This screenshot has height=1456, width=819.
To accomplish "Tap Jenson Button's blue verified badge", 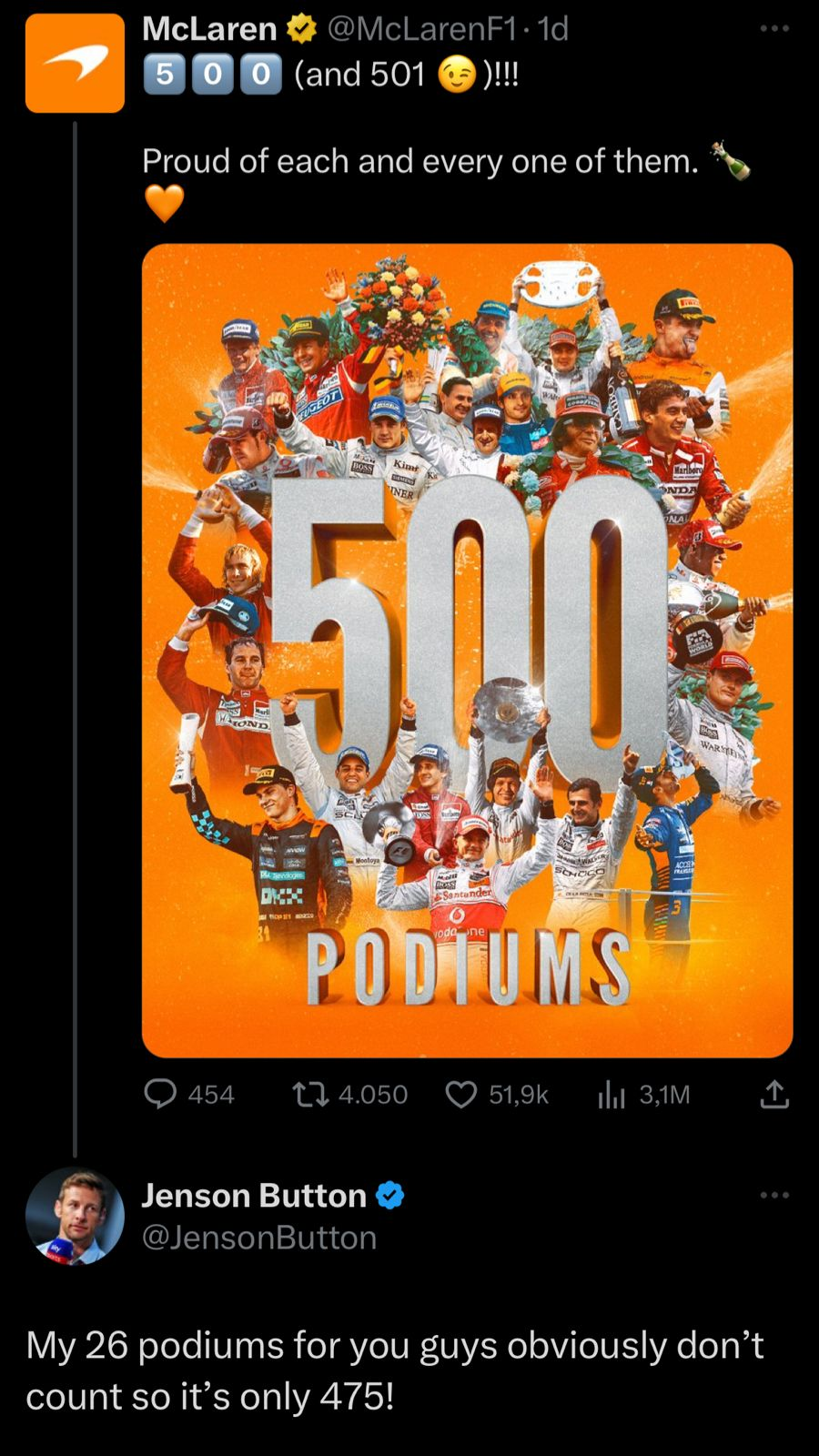I will [389, 1195].
